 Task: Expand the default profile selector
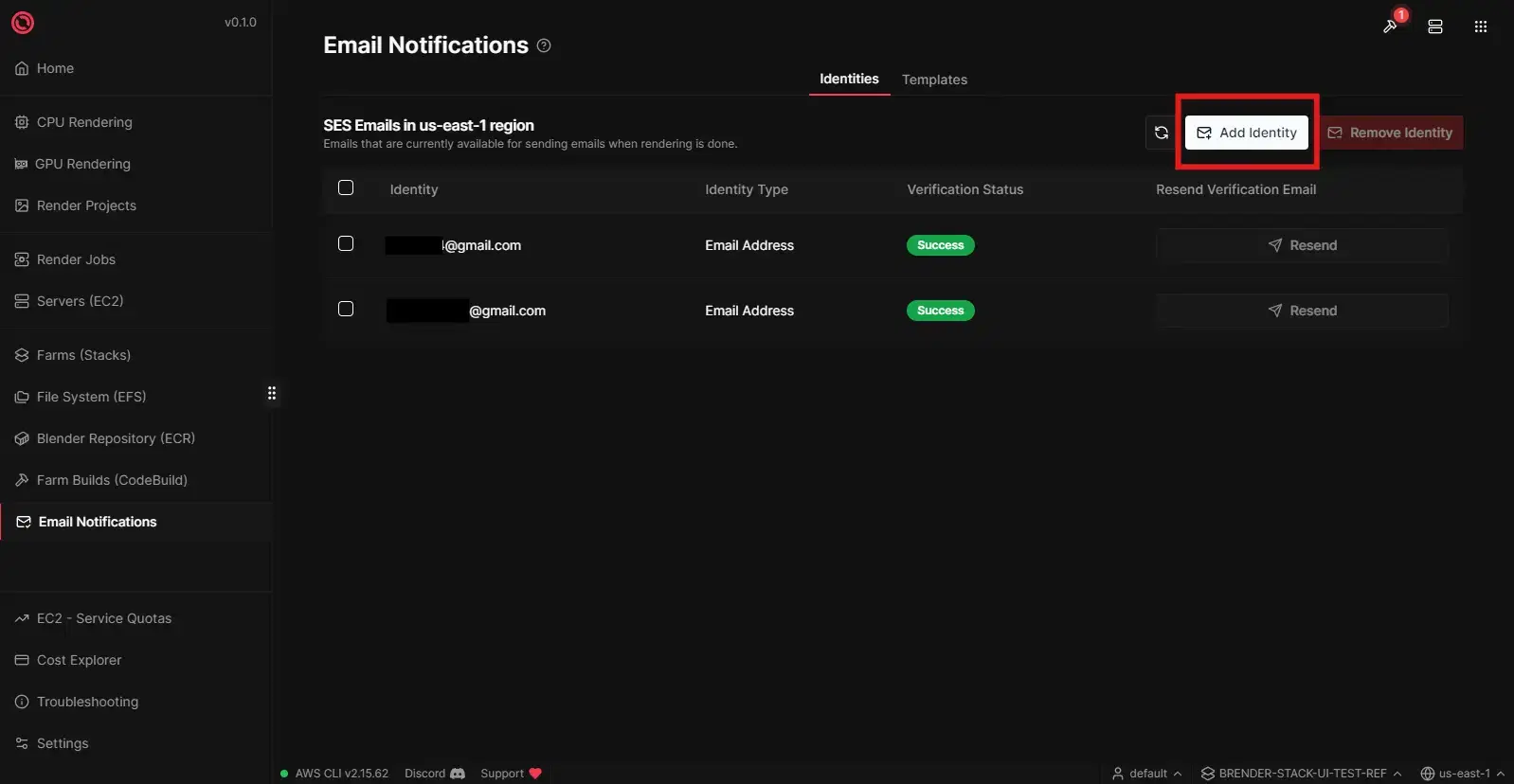(1147, 774)
